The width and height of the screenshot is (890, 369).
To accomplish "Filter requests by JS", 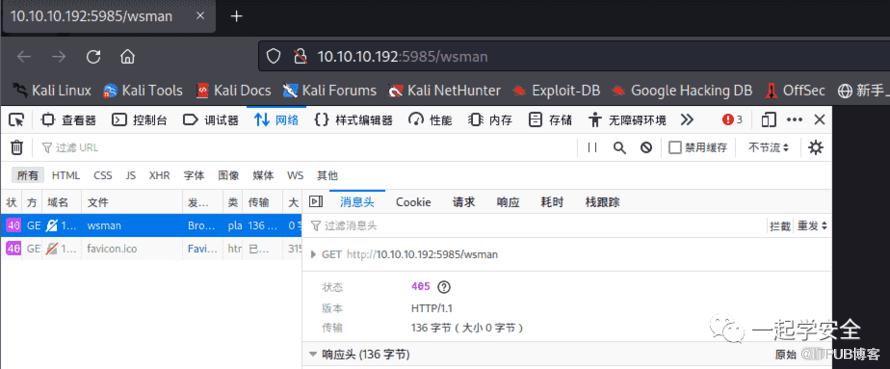I will click(x=131, y=175).
